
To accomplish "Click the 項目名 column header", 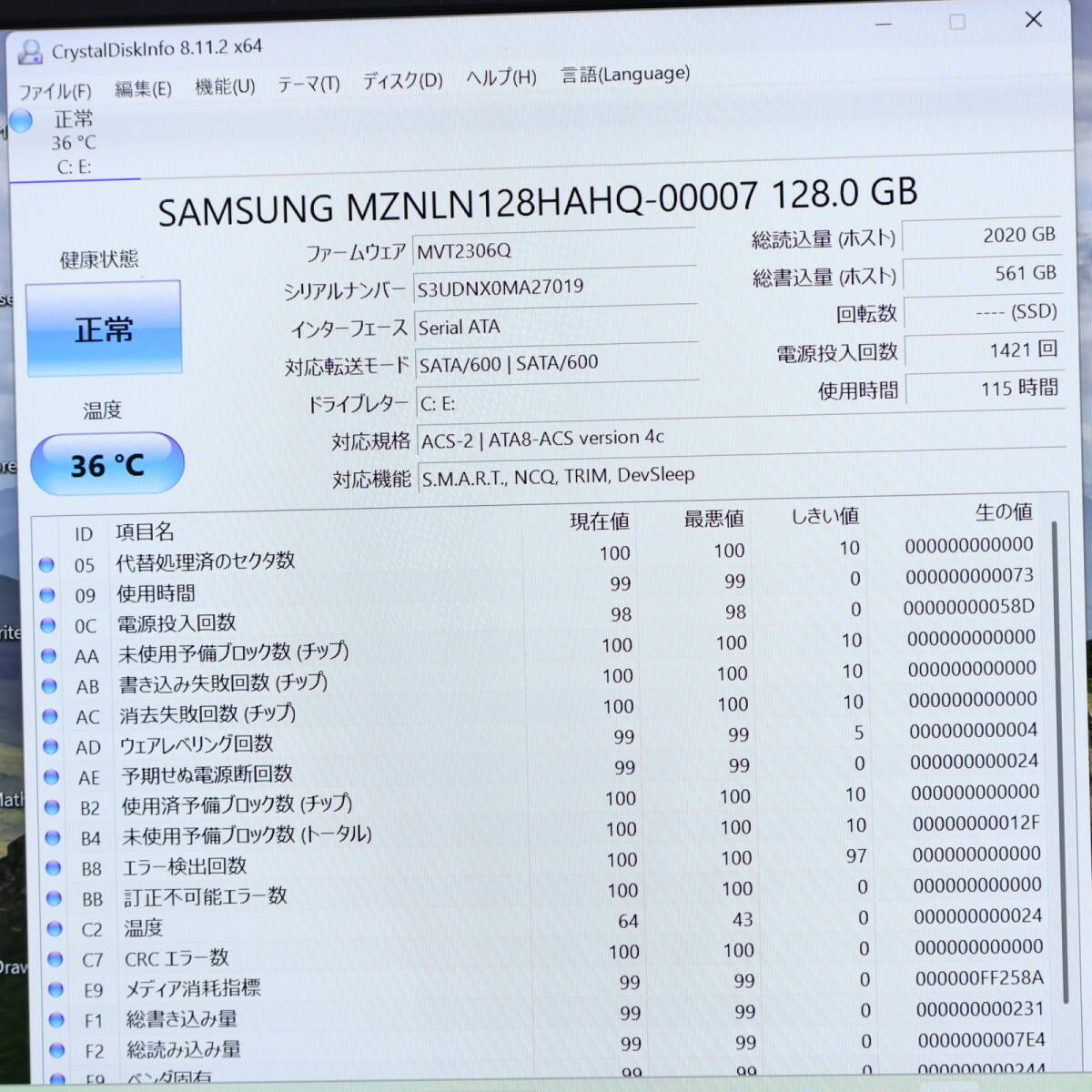I will coord(144,531).
